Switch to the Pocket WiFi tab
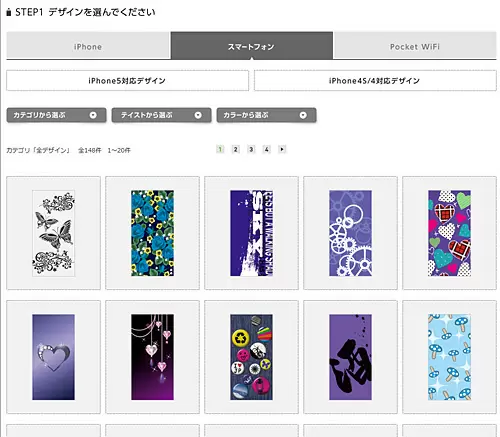The width and height of the screenshot is (500, 437). tap(415, 46)
